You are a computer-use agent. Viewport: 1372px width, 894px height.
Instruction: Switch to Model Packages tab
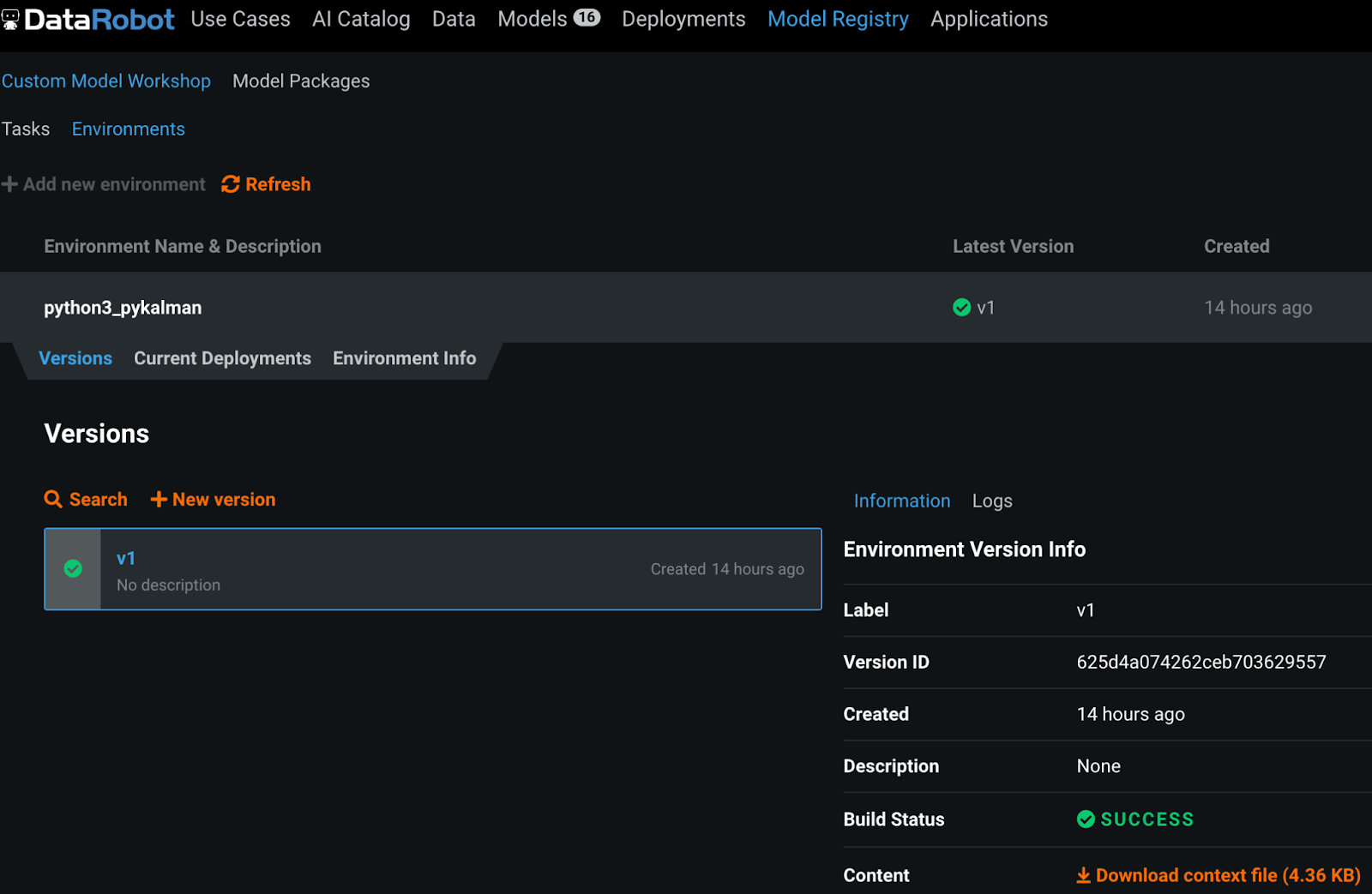(301, 81)
